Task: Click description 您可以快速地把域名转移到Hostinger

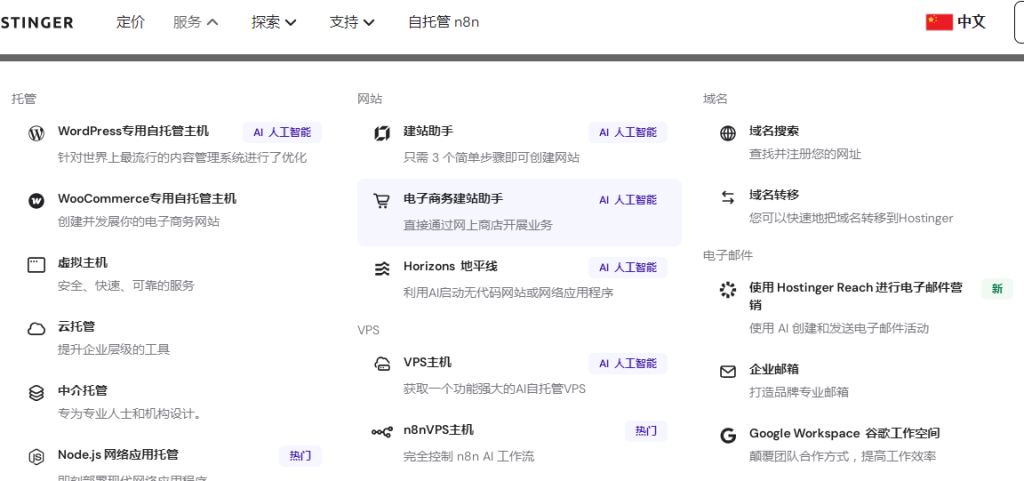Action: click(851, 219)
